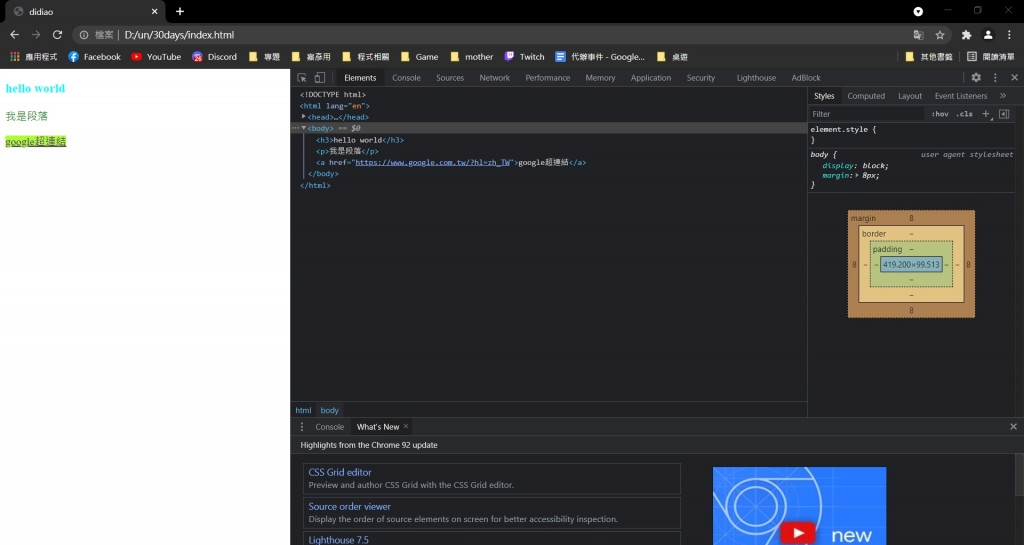Image resolution: width=1024 pixels, height=545 pixels.
Task: Click the new style rule plus icon
Action: tap(986, 114)
